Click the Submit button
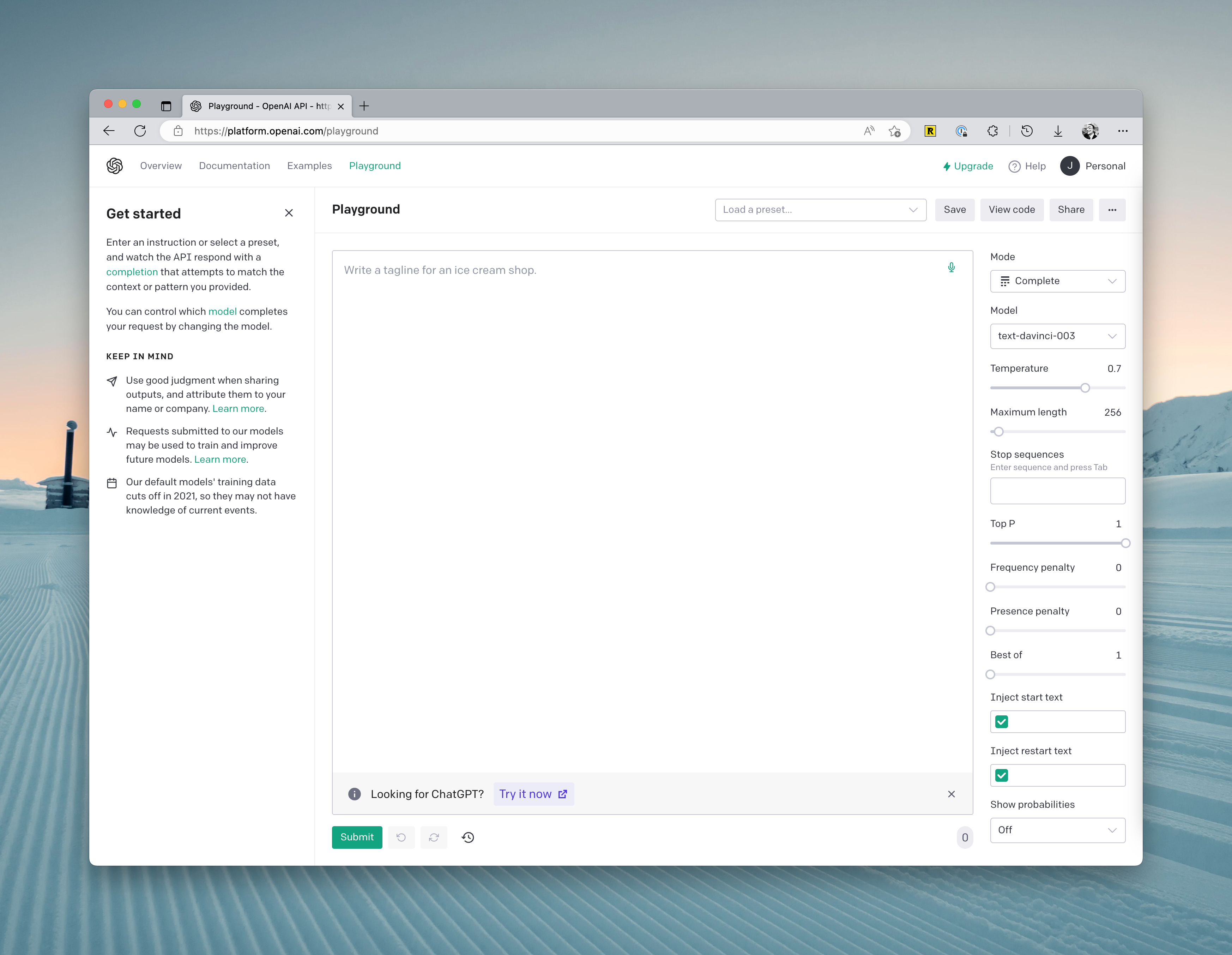Image resolution: width=1232 pixels, height=955 pixels. (357, 837)
